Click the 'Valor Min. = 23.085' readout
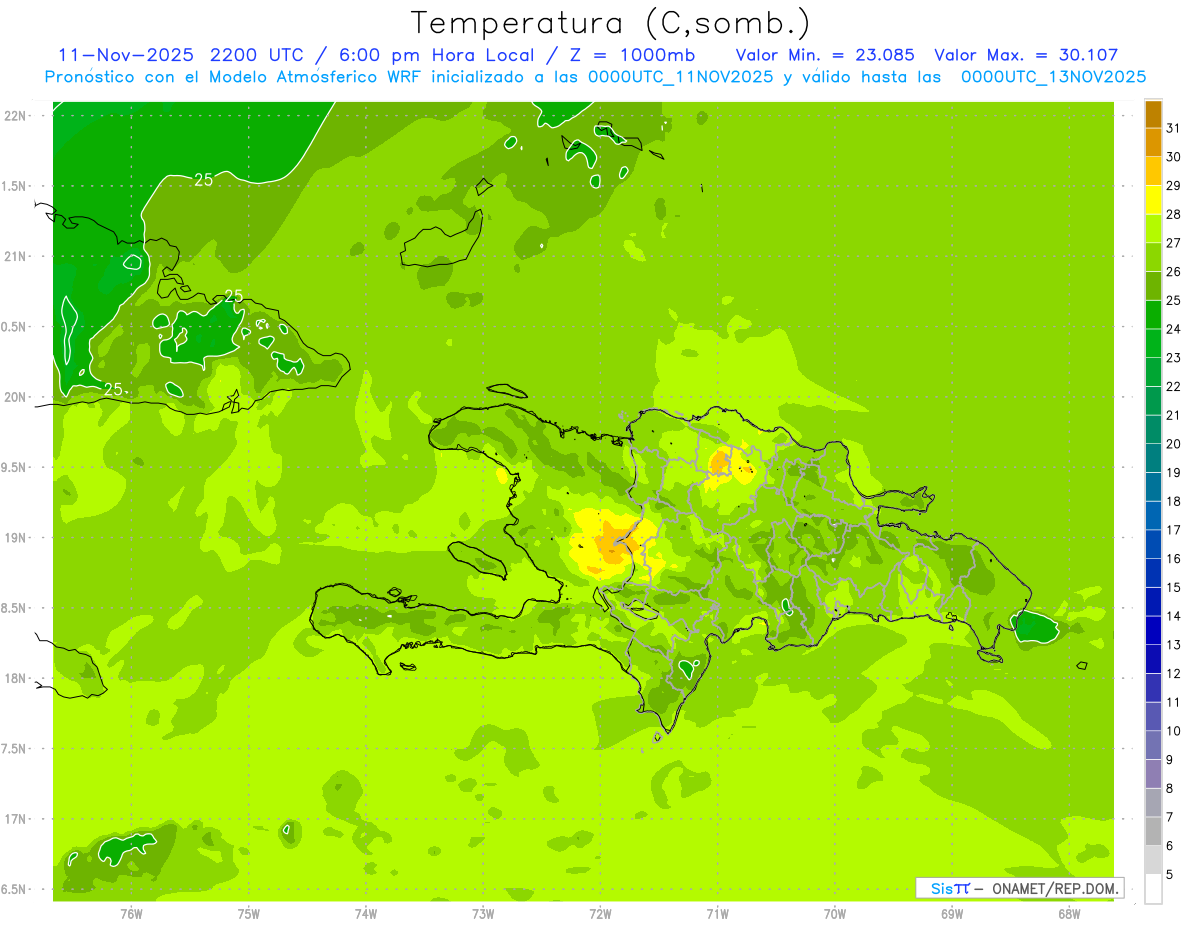Viewport: 1200px width, 927px height. (x=825, y=55)
